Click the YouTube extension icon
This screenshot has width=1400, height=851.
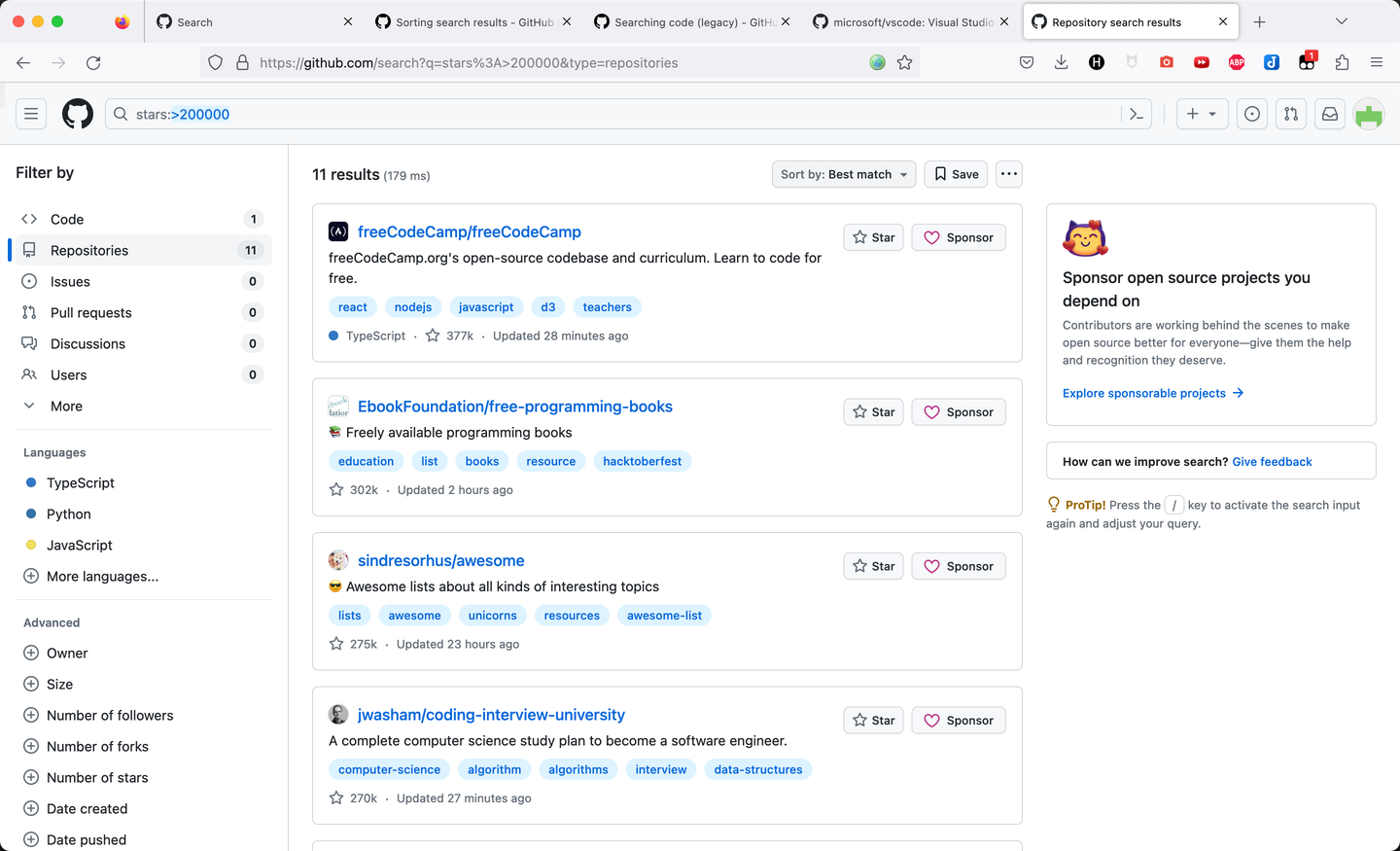1202,62
